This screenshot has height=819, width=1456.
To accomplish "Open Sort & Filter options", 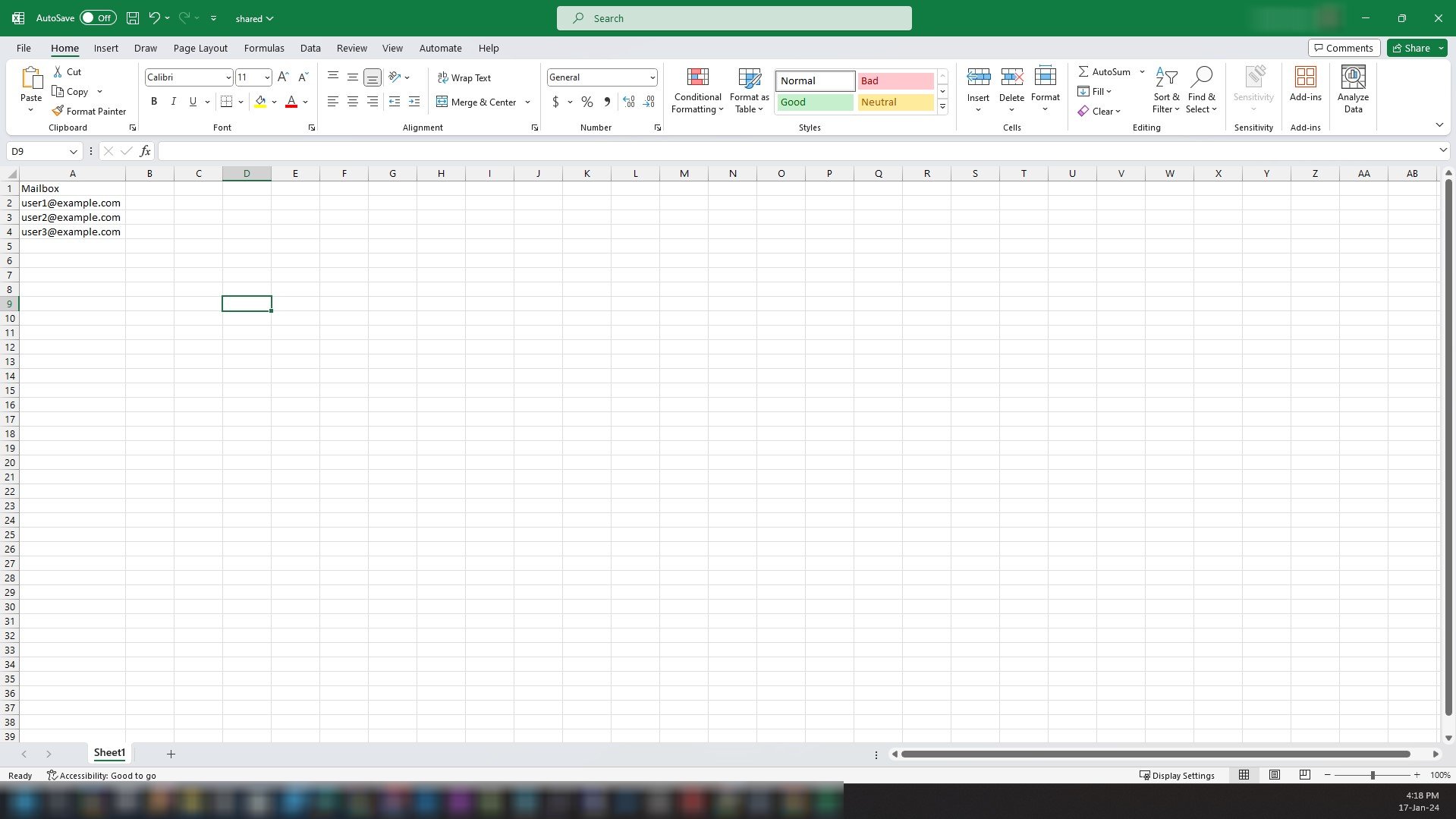I will coord(1166,90).
